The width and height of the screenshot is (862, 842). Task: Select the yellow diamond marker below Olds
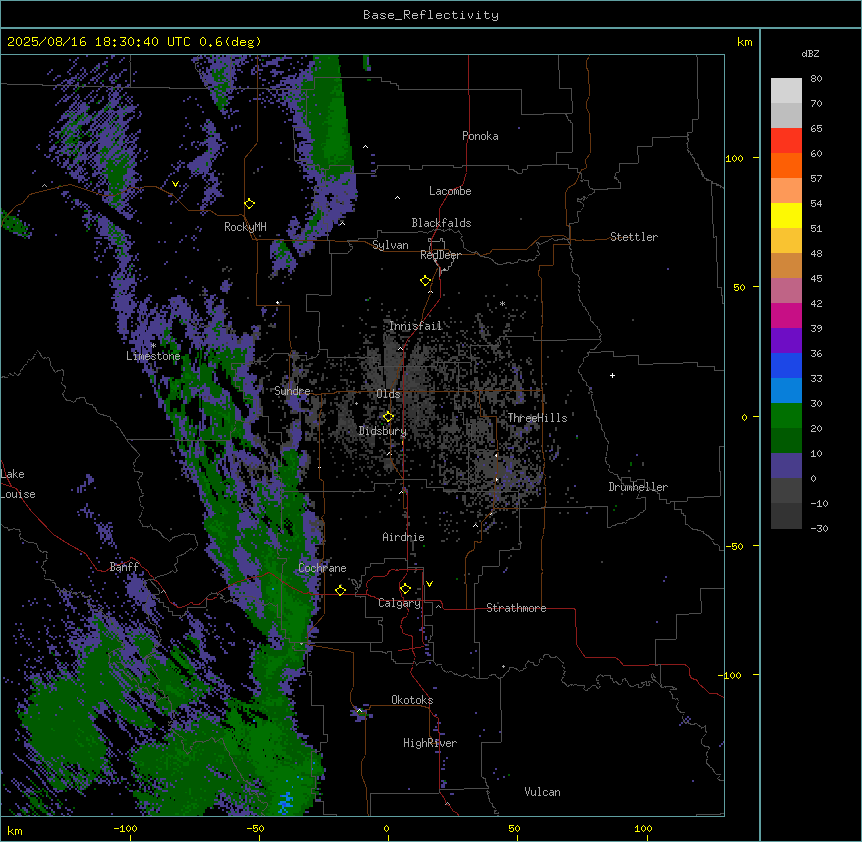pos(388,417)
